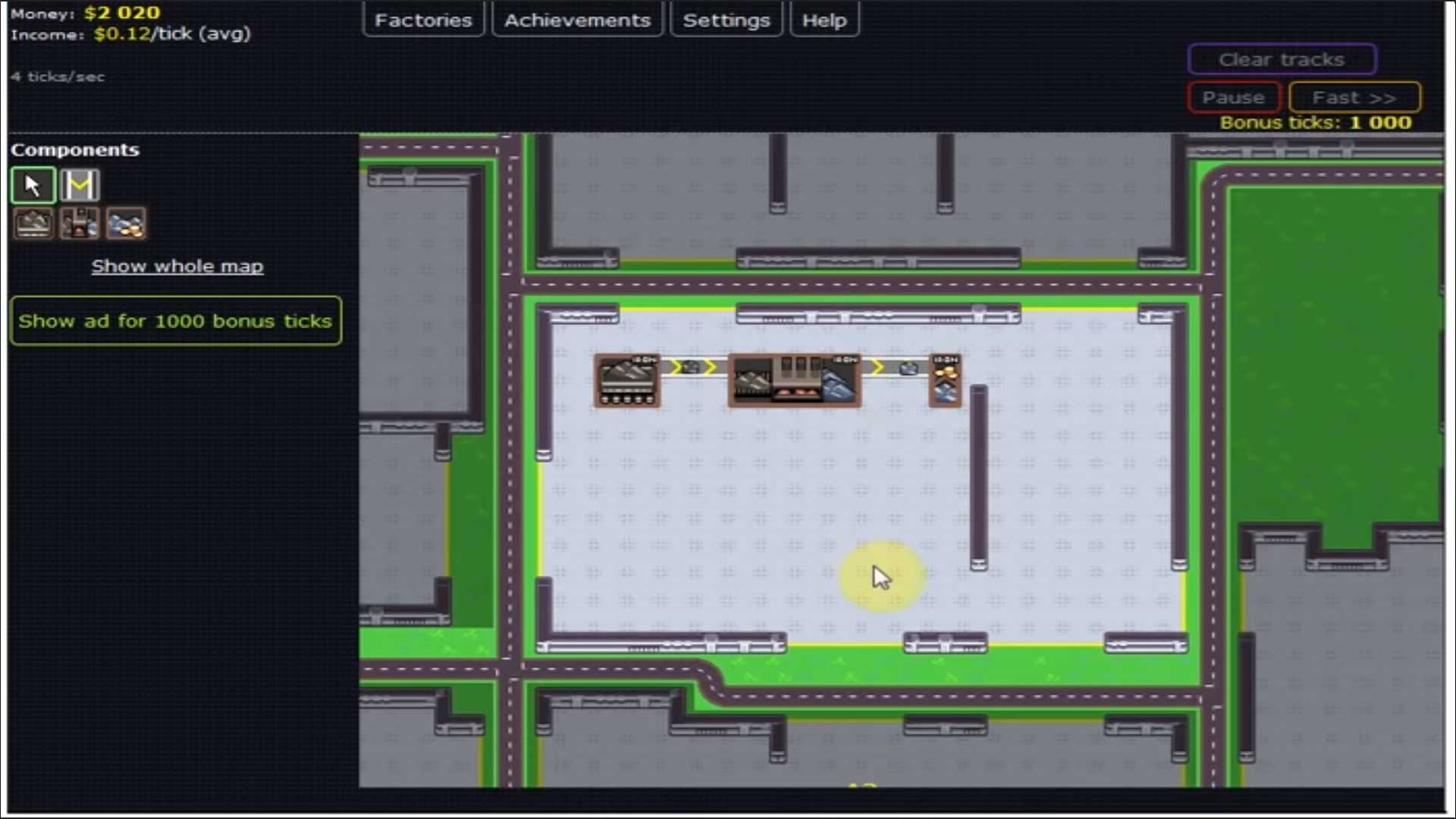Click the conveyor segment between buyer and foundry

tap(694, 368)
